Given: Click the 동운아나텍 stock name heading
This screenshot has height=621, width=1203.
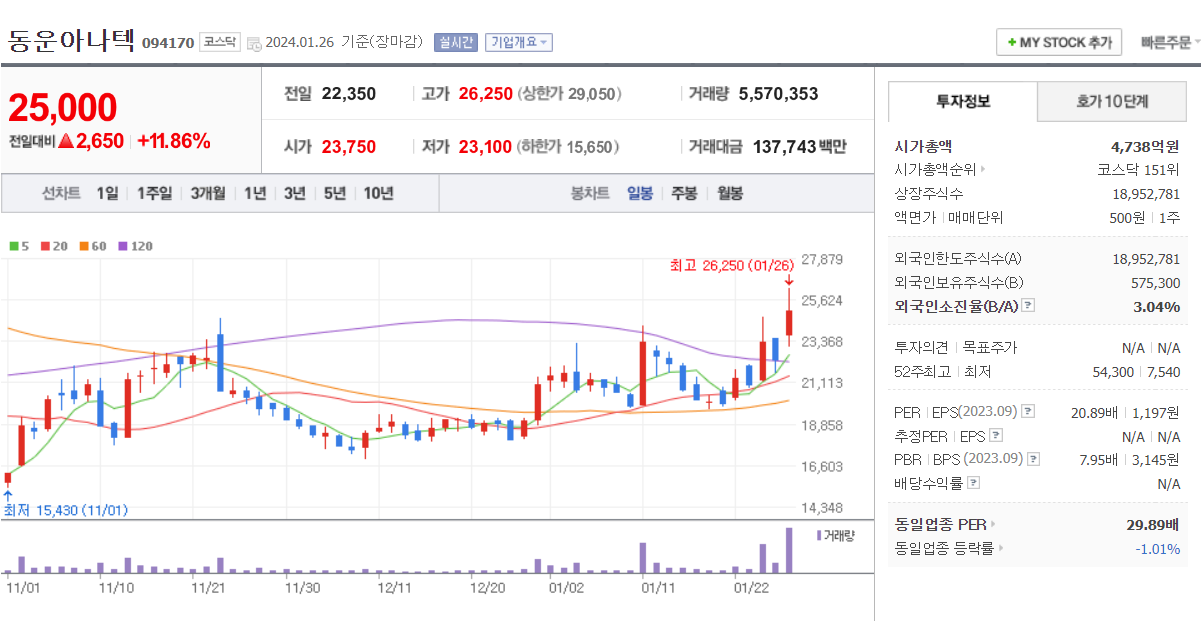Looking at the screenshot, I should 71,41.
